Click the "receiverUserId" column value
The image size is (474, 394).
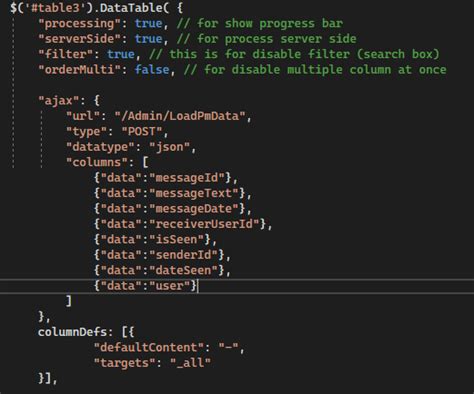click(x=204, y=224)
